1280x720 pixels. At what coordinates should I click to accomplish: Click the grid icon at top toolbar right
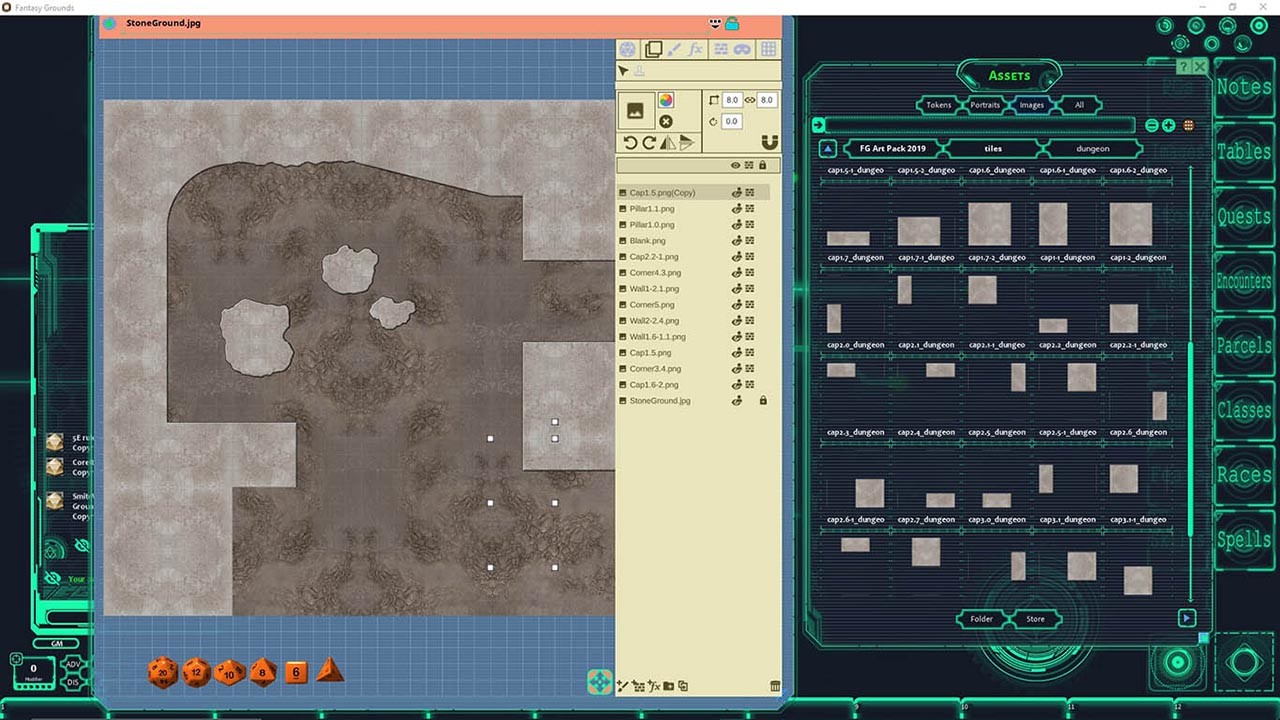coord(770,48)
